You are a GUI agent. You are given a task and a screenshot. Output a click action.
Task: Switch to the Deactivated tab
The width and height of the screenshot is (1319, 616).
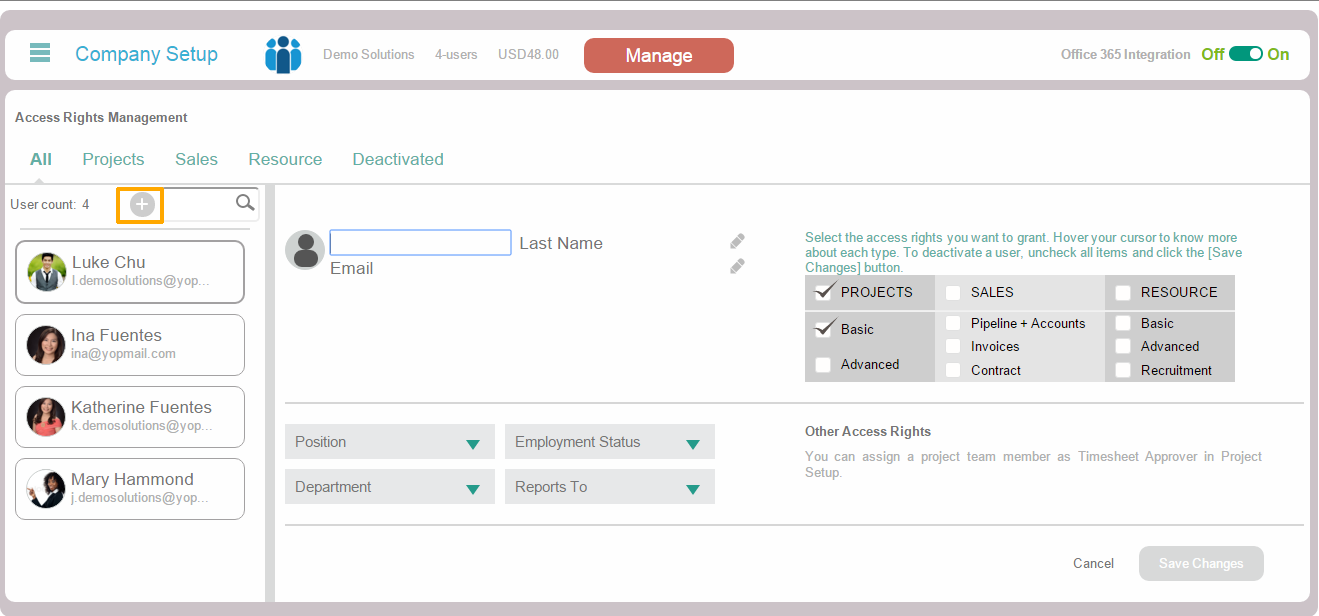[x=398, y=159]
